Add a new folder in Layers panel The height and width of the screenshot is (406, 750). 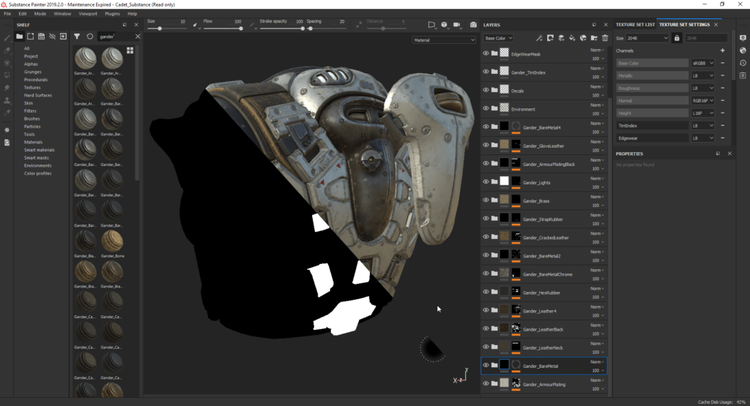pyautogui.click(x=594, y=38)
